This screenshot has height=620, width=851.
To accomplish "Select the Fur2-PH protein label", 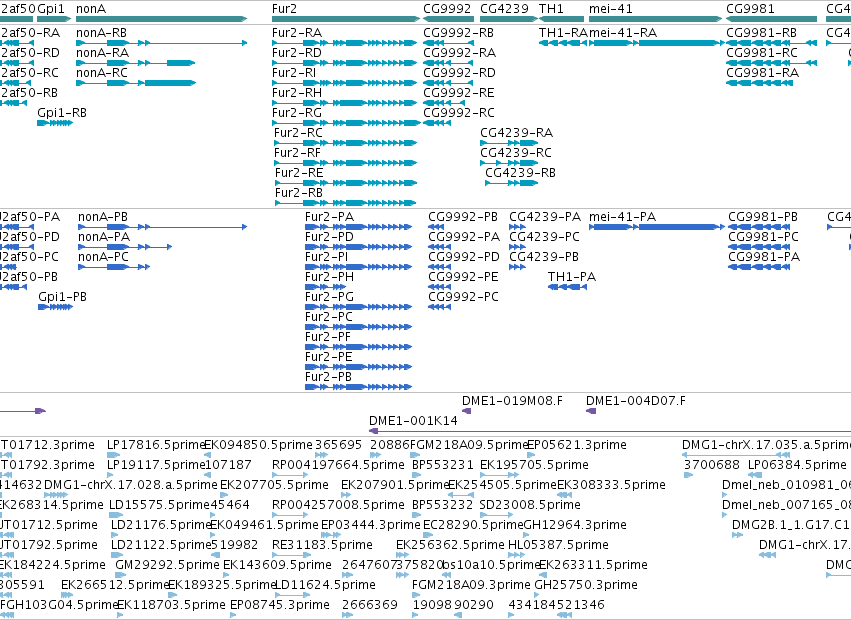I will pos(329,277).
